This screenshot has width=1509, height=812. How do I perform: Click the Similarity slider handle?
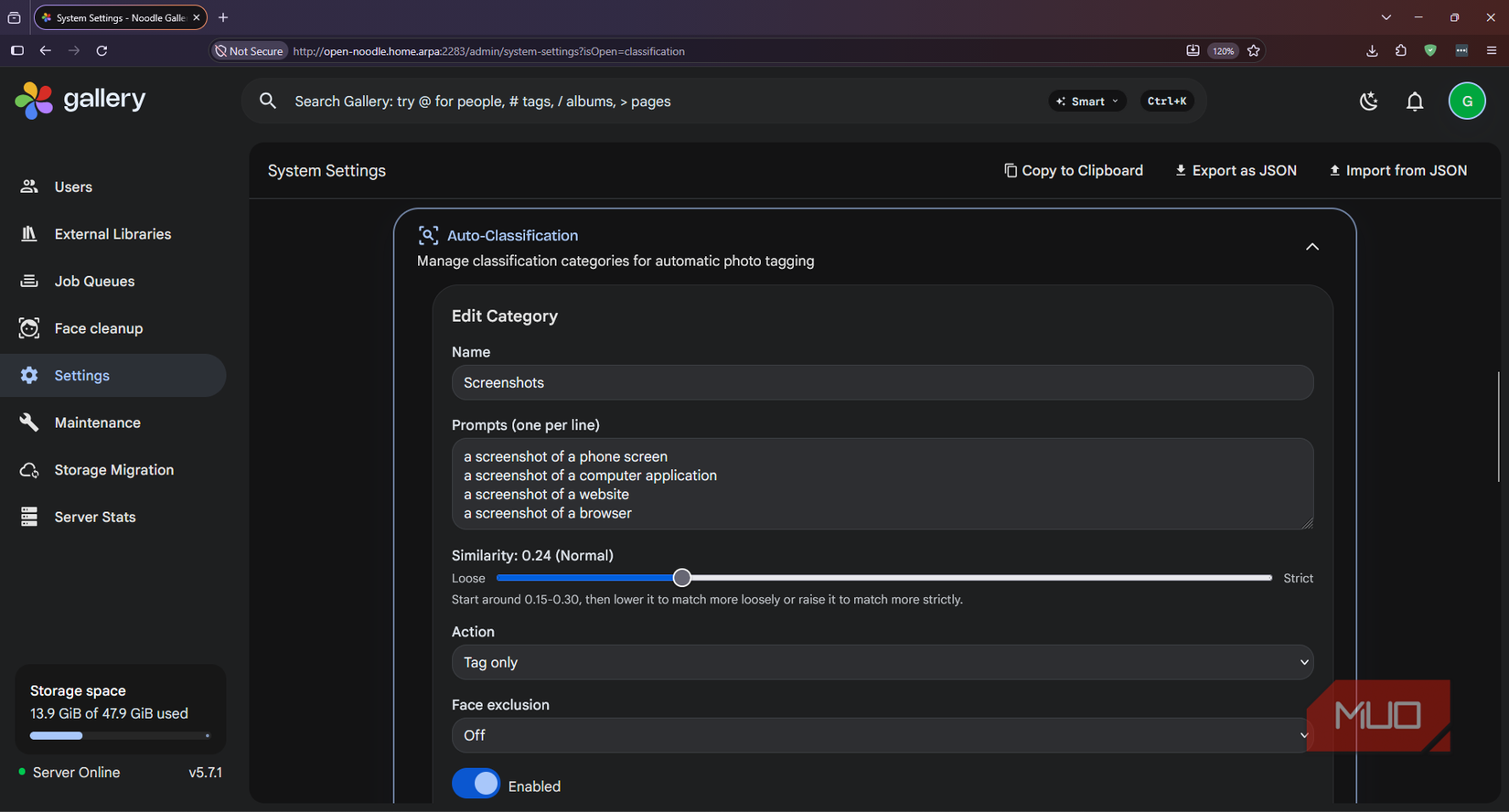pyautogui.click(x=681, y=578)
